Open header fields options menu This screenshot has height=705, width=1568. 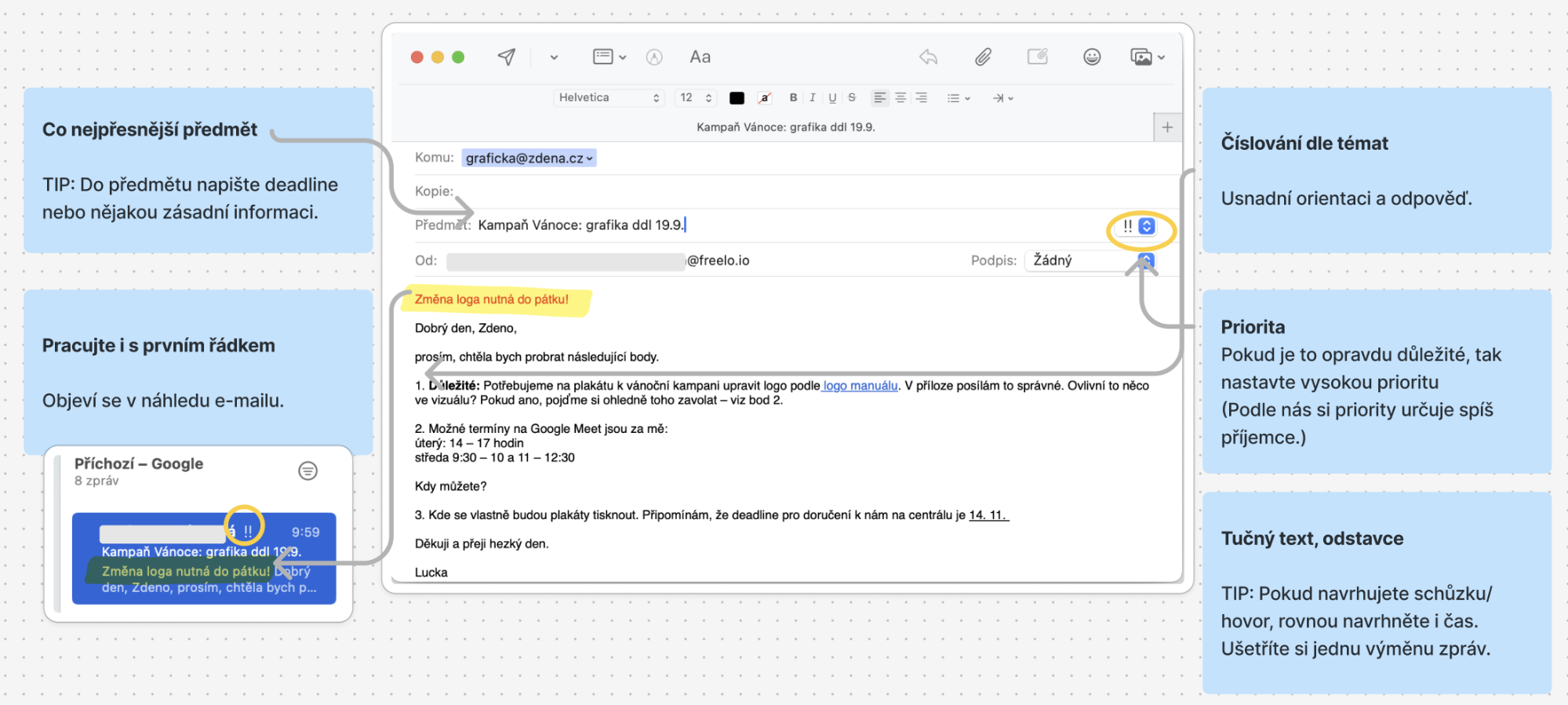(x=609, y=56)
